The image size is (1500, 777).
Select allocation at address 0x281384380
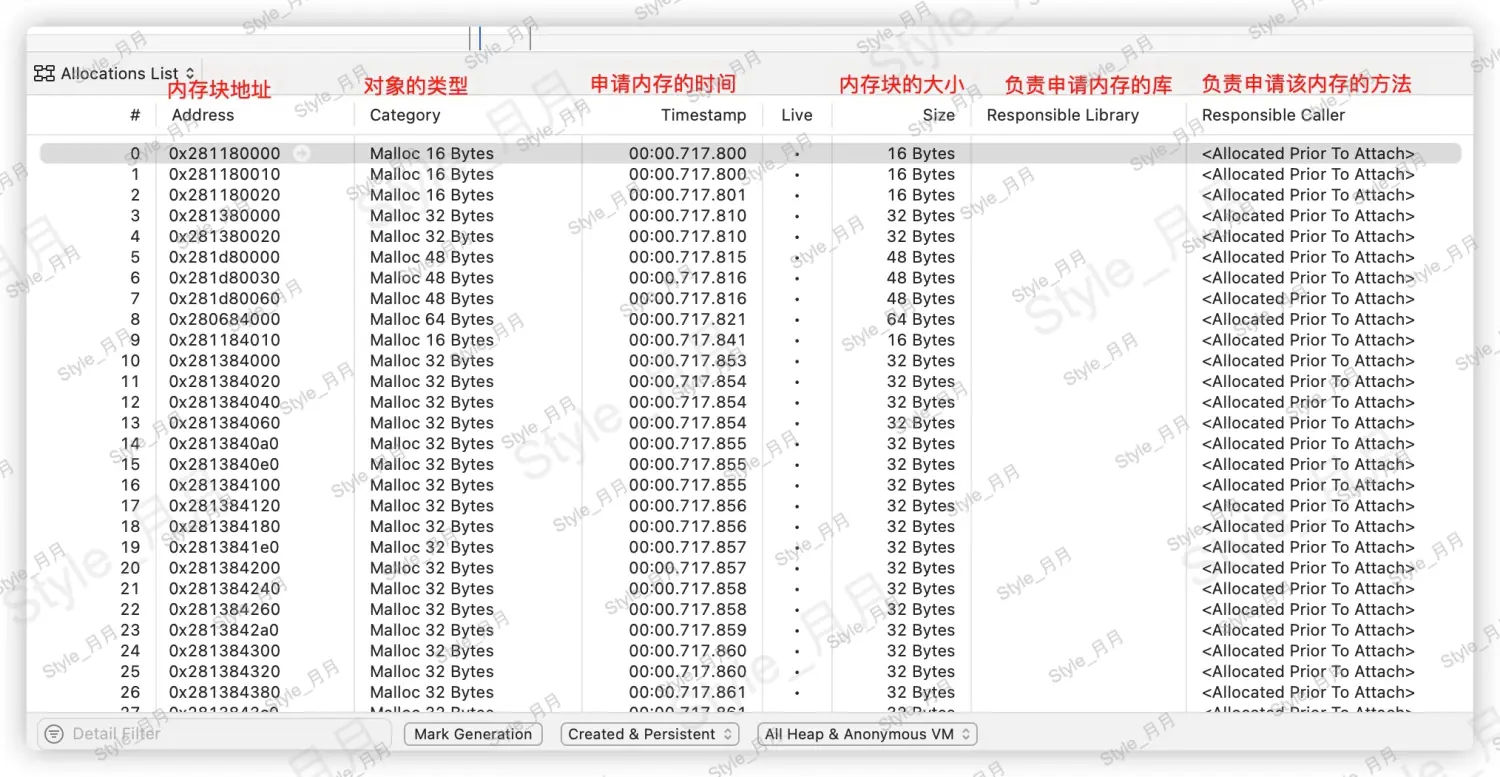tap(225, 692)
